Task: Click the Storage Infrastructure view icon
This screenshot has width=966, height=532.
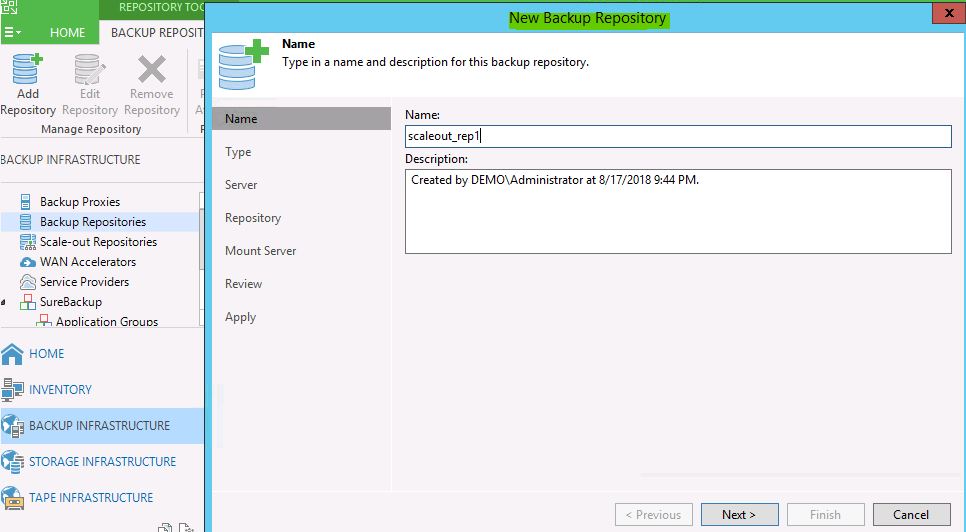Action: (x=12, y=462)
